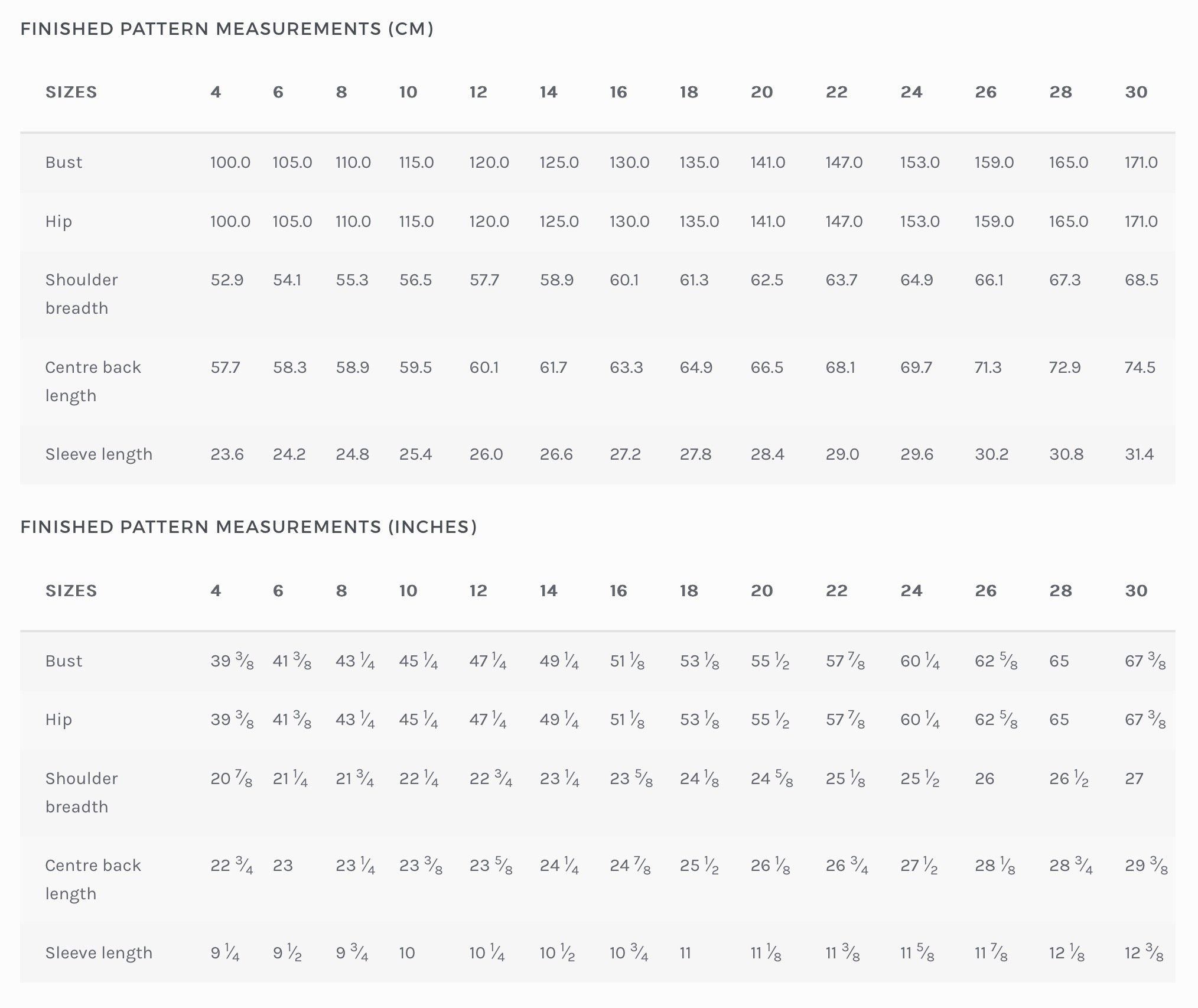Click the 23.6 sleeve length value

[x=227, y=454]
